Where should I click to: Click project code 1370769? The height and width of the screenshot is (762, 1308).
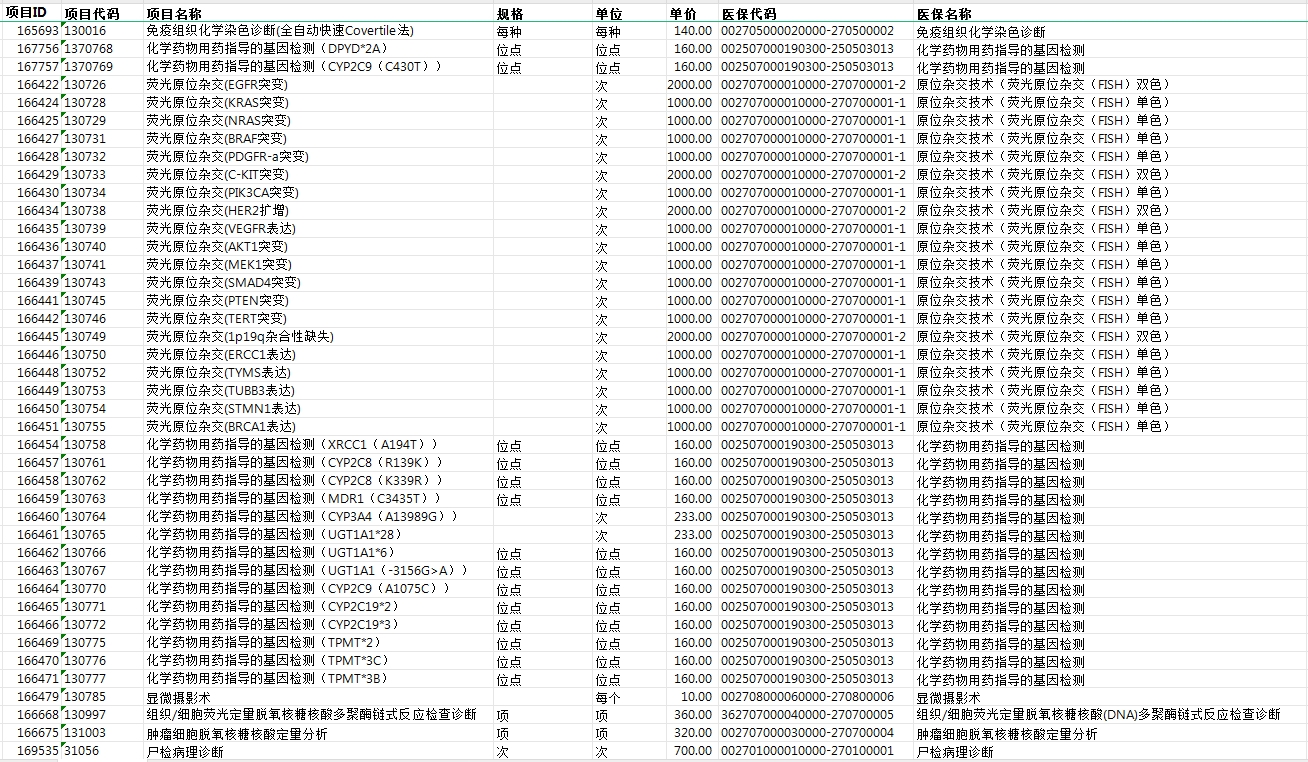coord(88,67)
